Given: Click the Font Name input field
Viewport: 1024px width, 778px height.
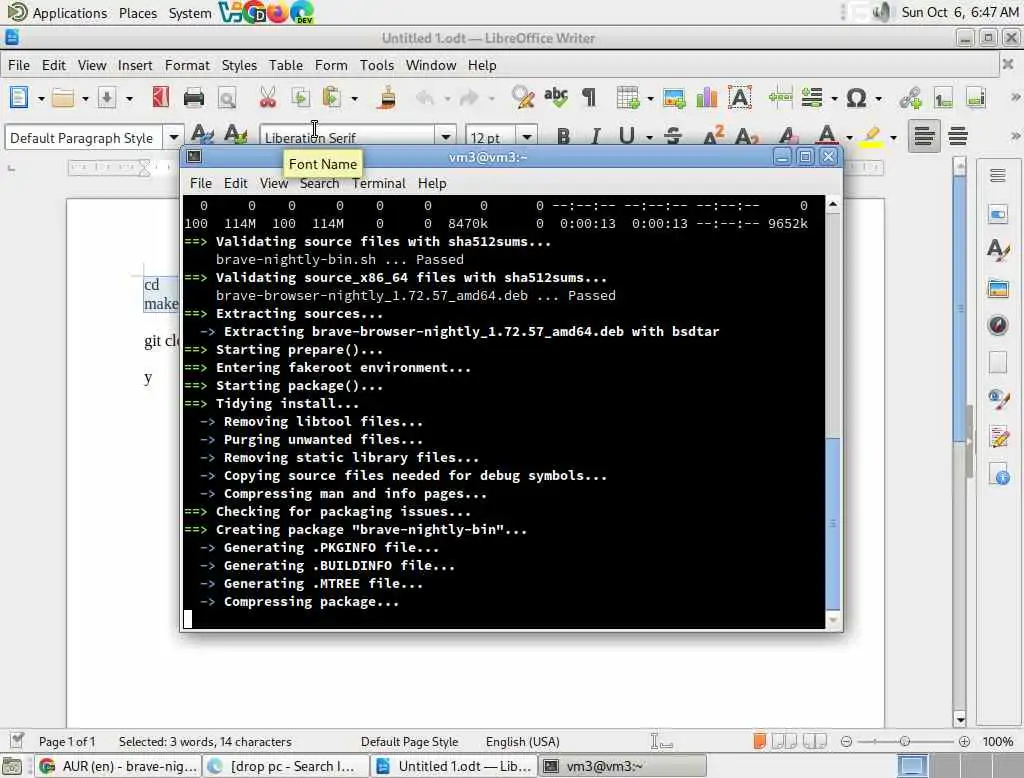Looking at the screenshot, I should tap(347, 137).
